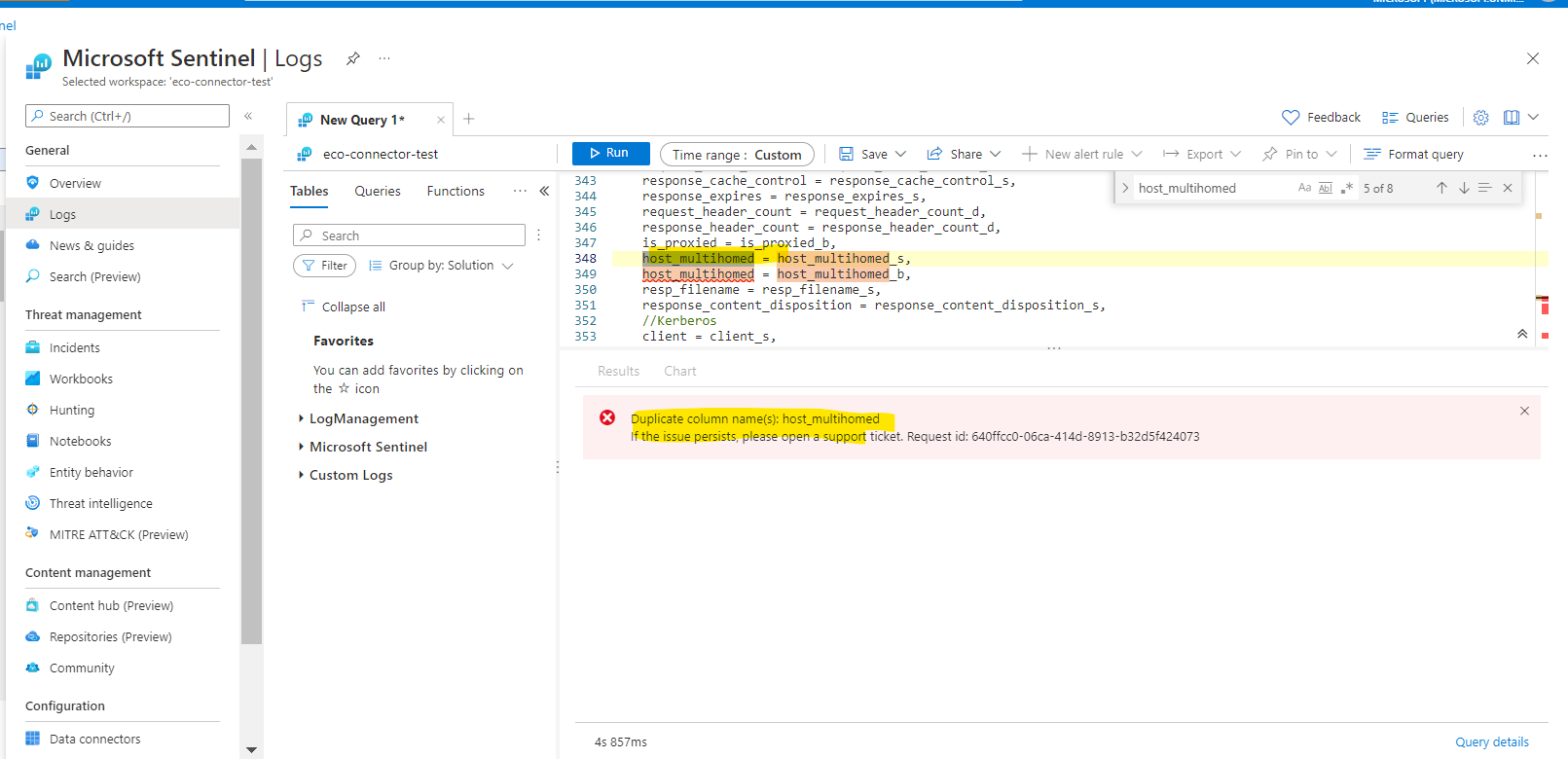Go to next find match
Screen dimensions: 1568x759
pos(1464,188)
